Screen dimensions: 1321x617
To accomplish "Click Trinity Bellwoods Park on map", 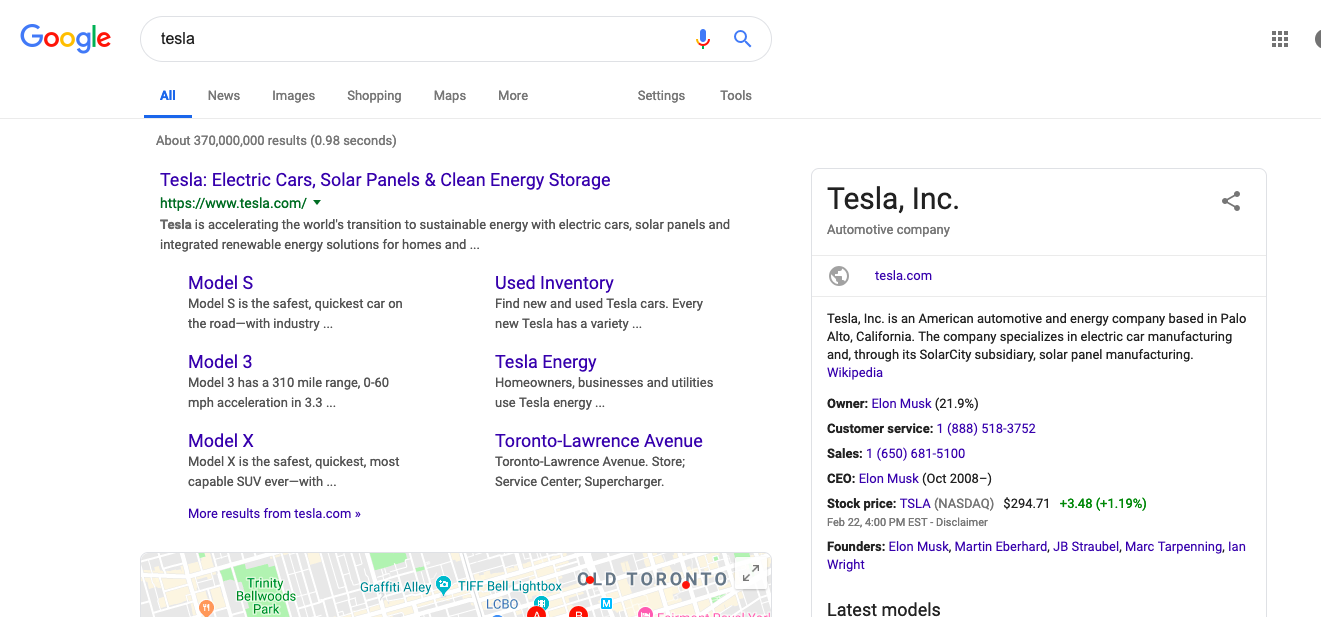I will tap(266, 596).
